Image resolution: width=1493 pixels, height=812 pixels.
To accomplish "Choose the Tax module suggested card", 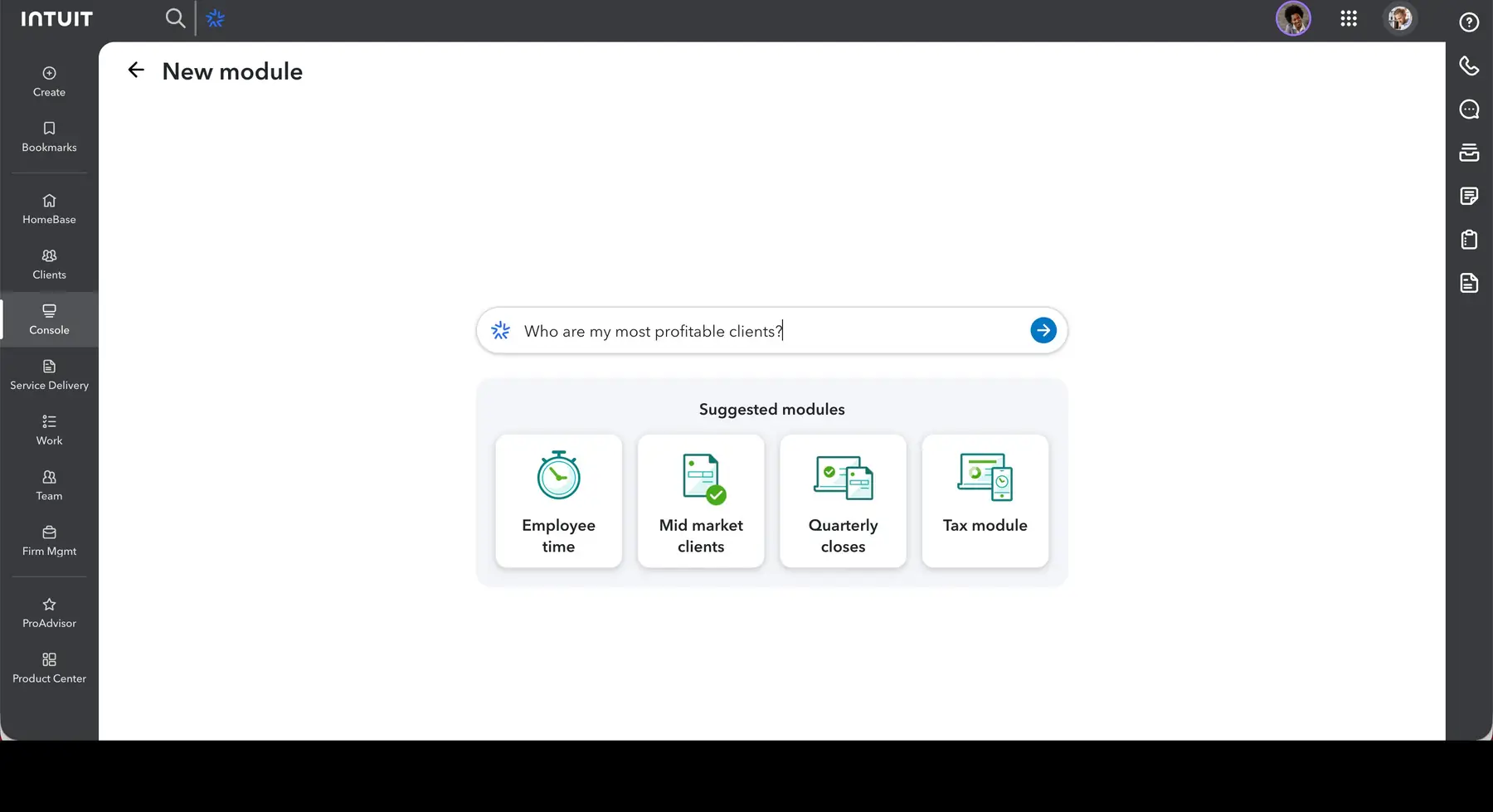I will [x=985, y=501].
